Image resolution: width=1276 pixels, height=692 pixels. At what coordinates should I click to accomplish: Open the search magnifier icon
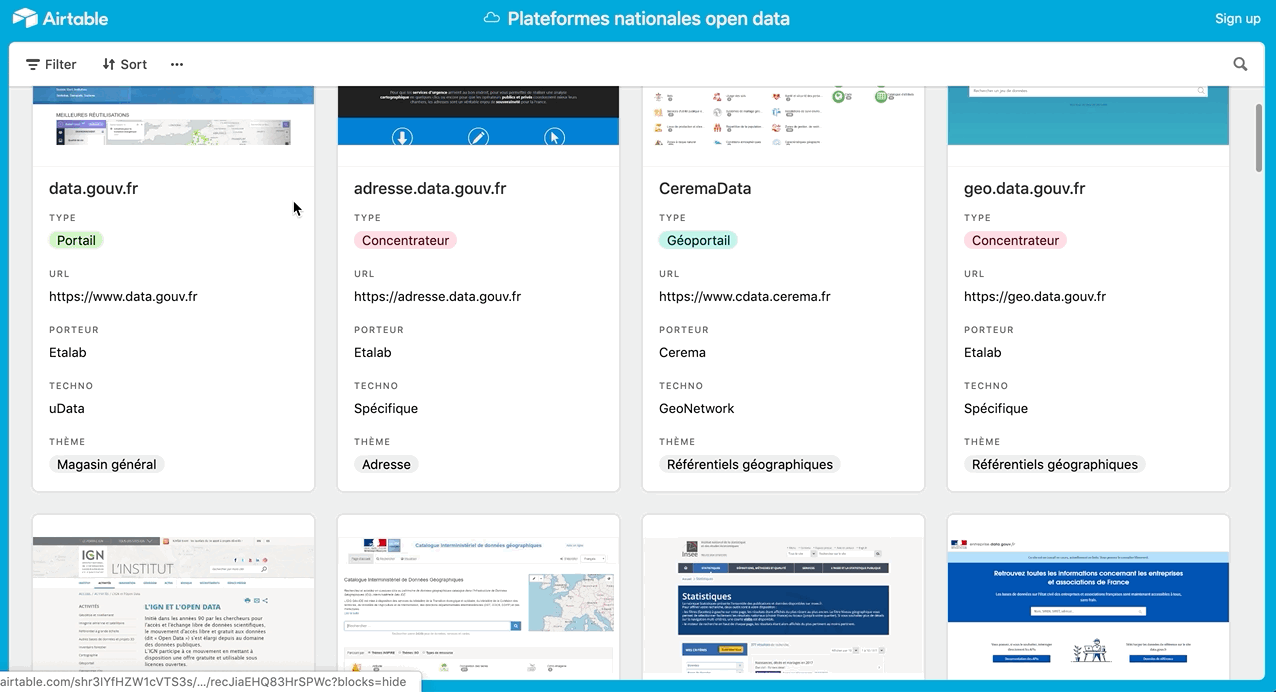pos(1240,64)
